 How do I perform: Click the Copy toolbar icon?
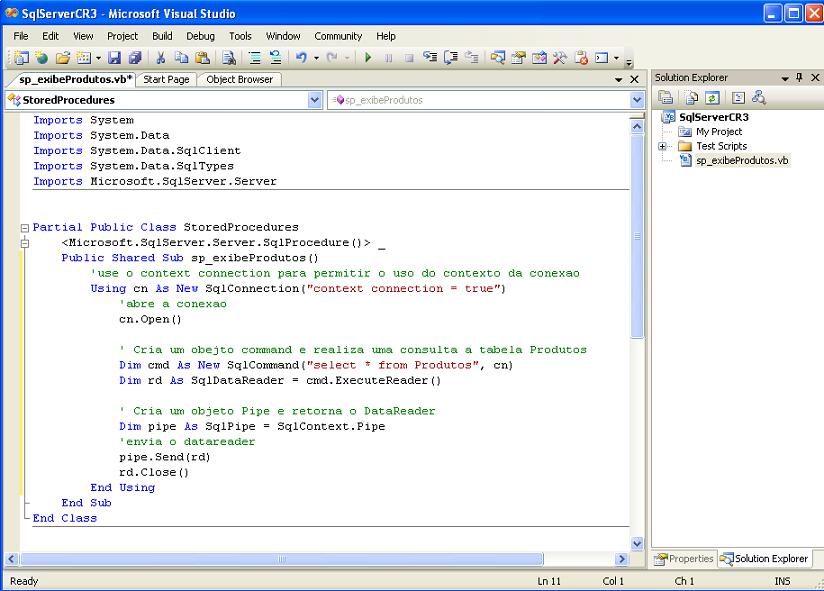[181, 57]
